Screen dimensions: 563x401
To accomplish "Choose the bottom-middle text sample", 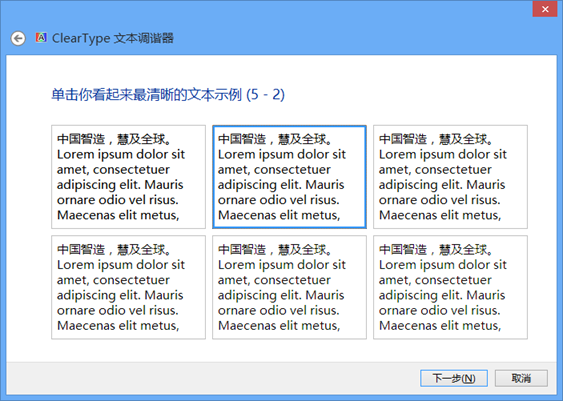I will point(289,287).
